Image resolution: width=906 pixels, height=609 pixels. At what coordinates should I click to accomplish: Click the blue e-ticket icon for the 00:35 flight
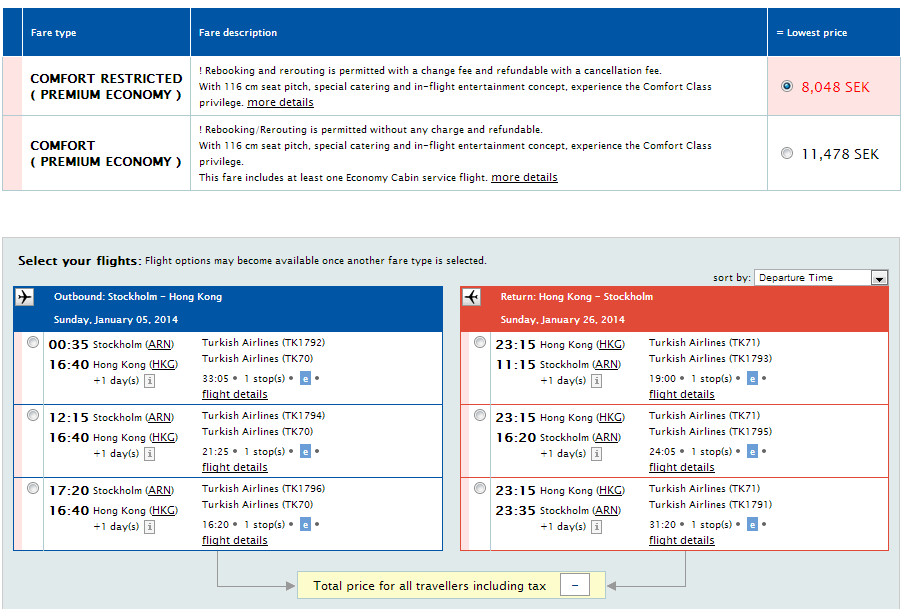[306, 379]
